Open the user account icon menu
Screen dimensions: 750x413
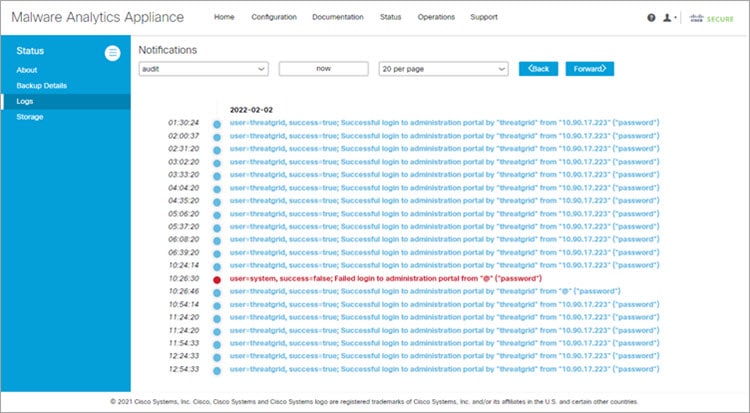coord(669,18)
